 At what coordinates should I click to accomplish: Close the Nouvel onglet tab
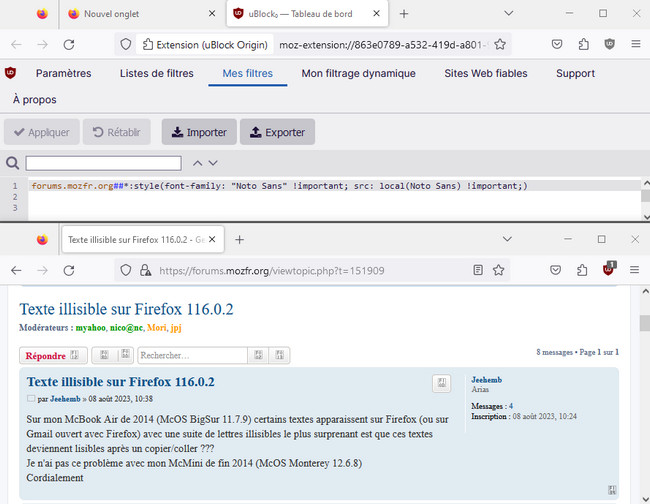(212, 14)
